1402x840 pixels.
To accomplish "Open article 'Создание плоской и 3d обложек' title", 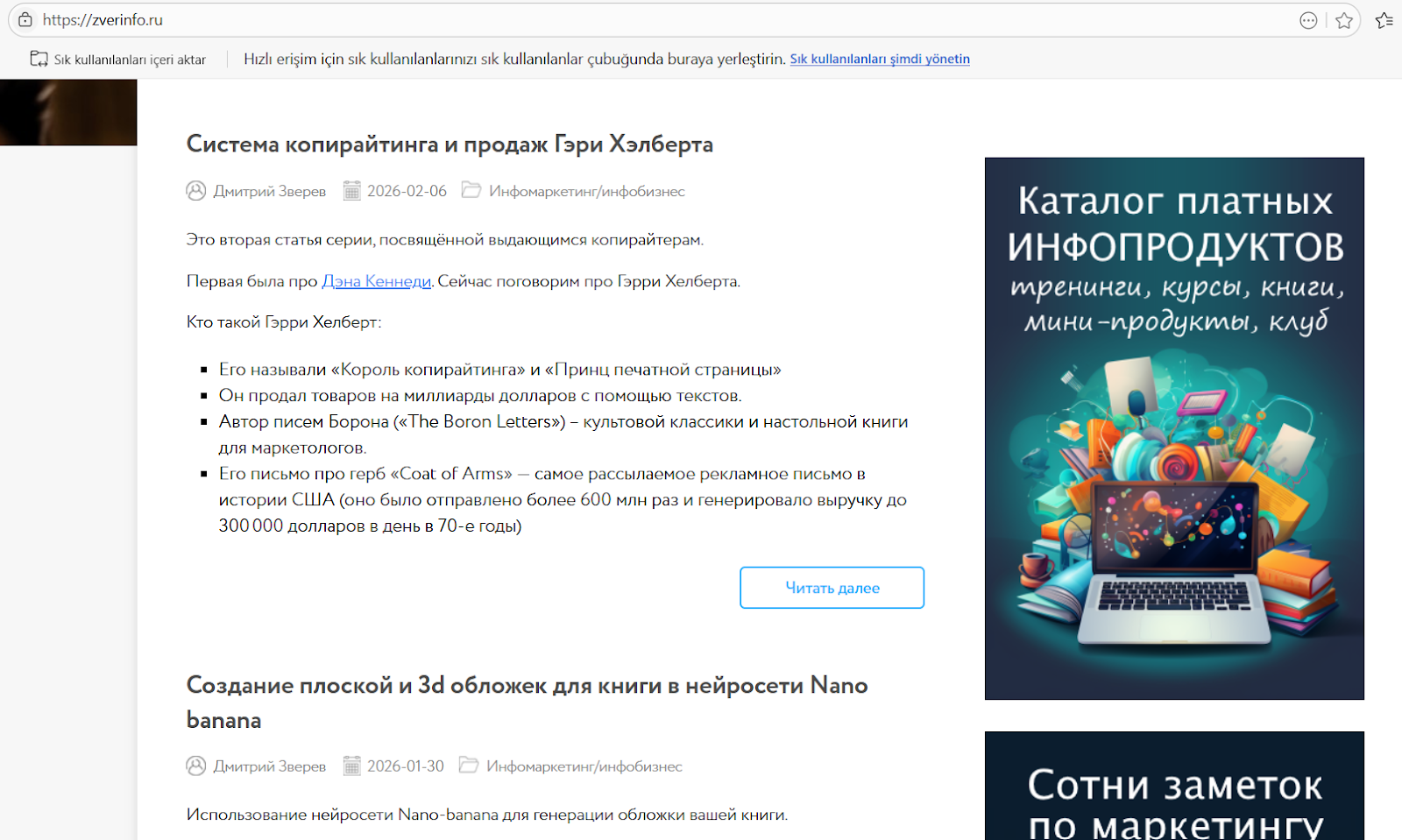I will (x=528, y=702).
